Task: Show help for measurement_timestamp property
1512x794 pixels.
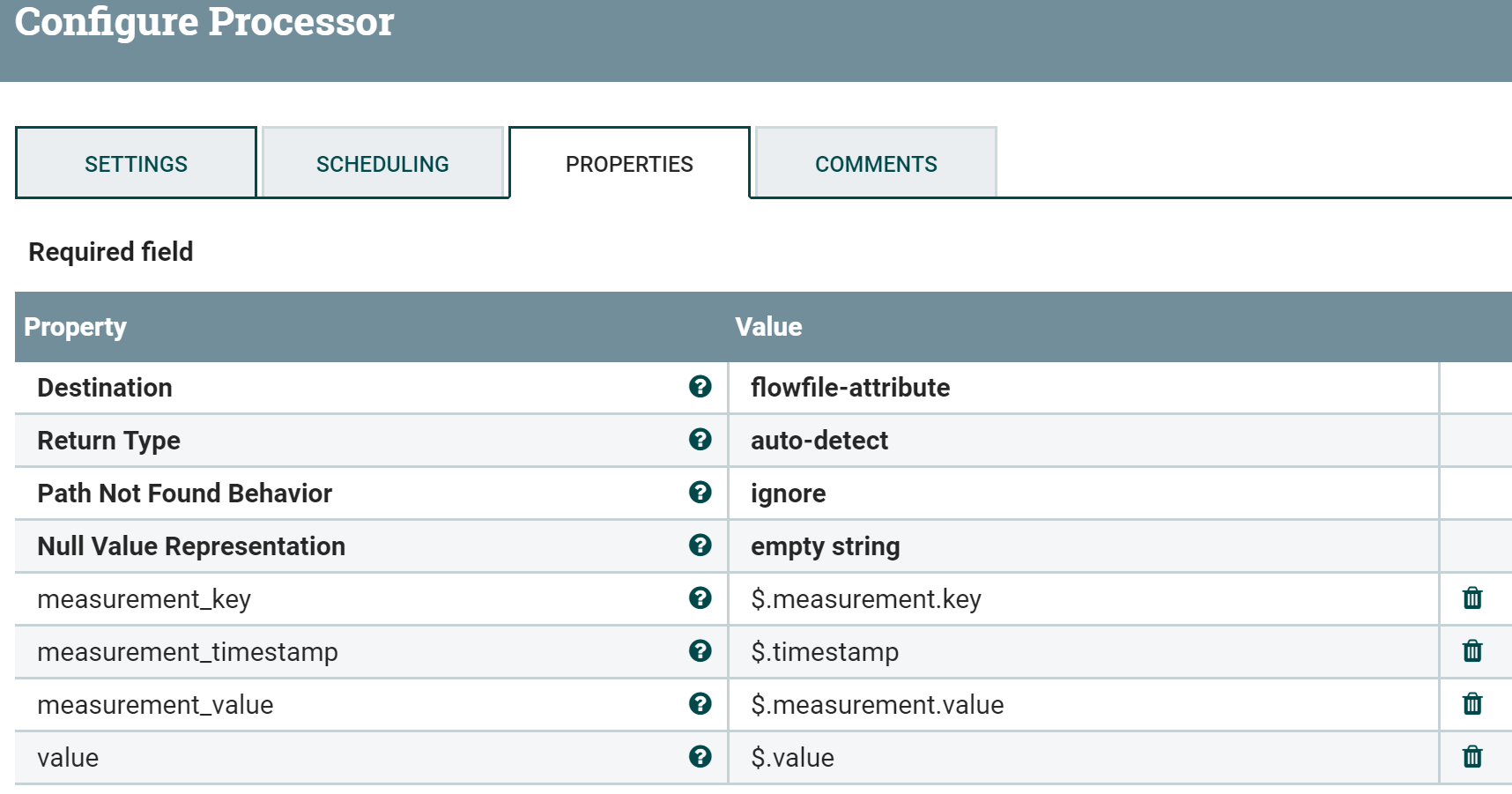Action: [x=700, y=651]
